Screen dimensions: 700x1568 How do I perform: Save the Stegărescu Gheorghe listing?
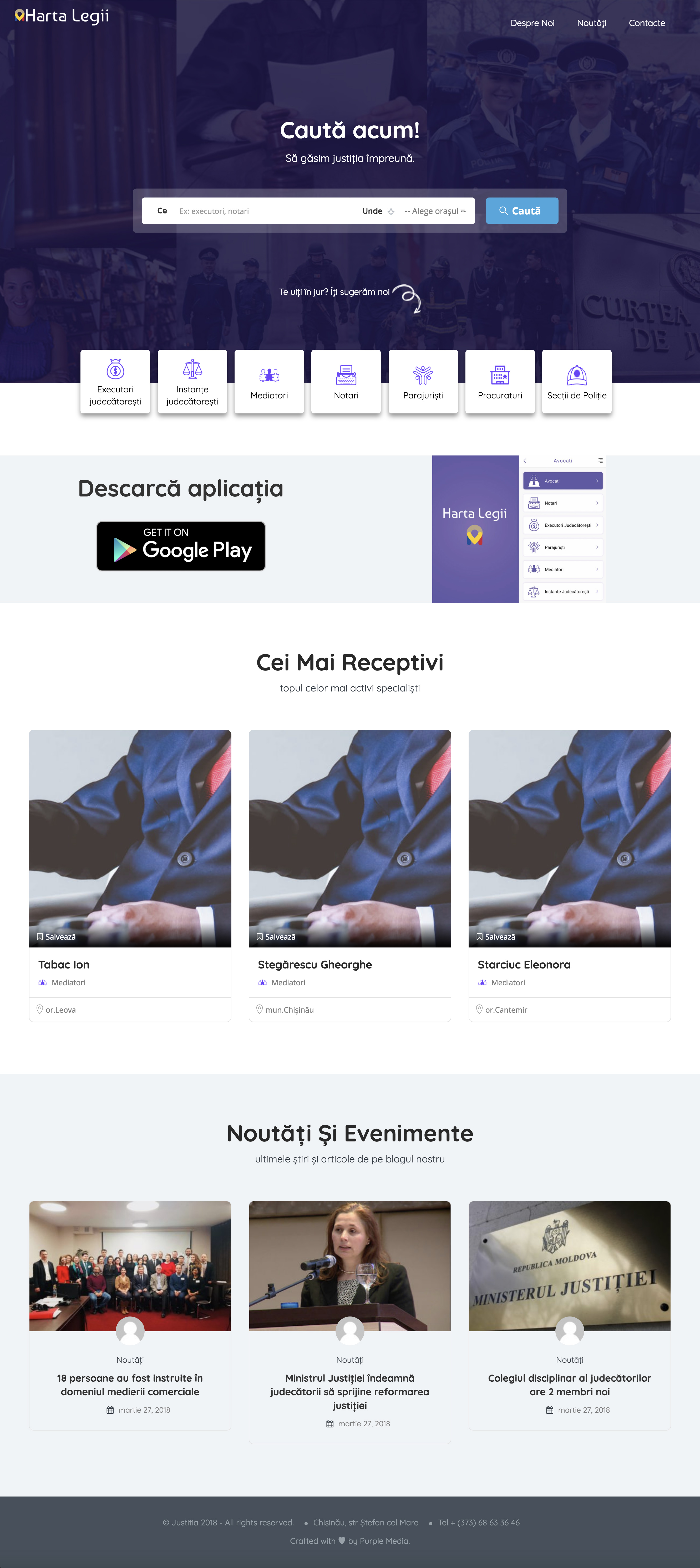[276, 937]
